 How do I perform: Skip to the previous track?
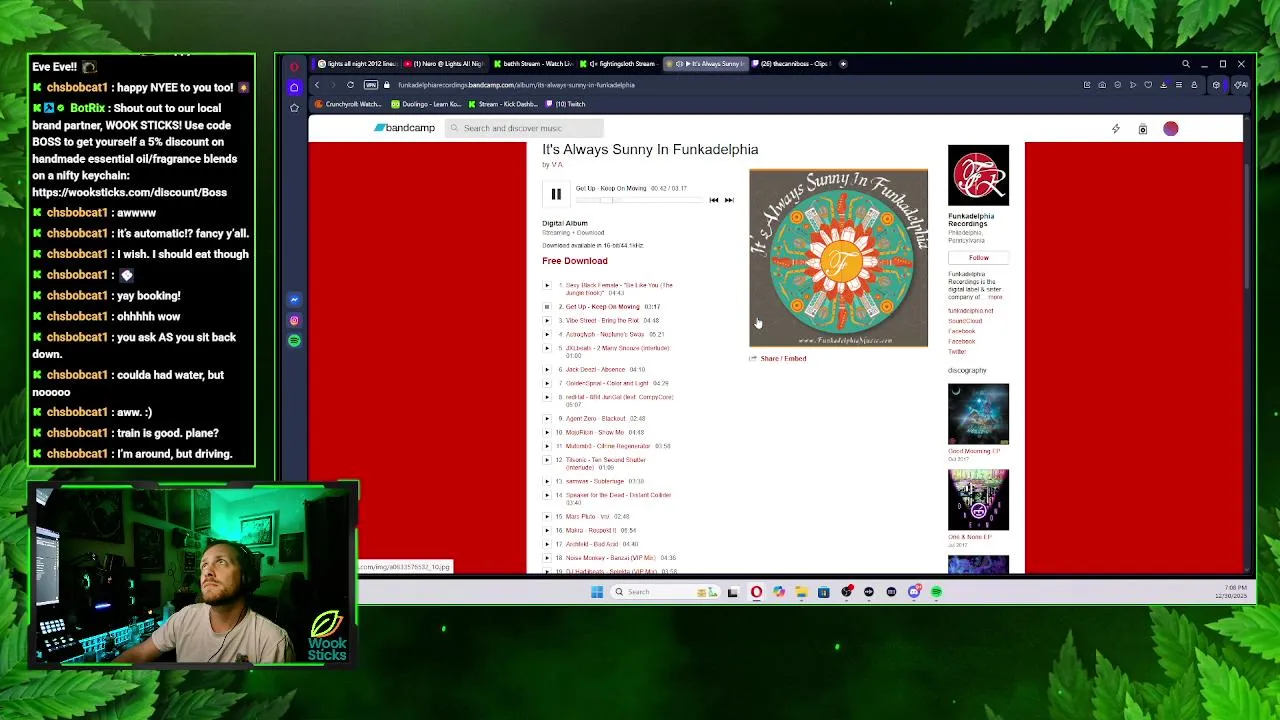[714, 200]
